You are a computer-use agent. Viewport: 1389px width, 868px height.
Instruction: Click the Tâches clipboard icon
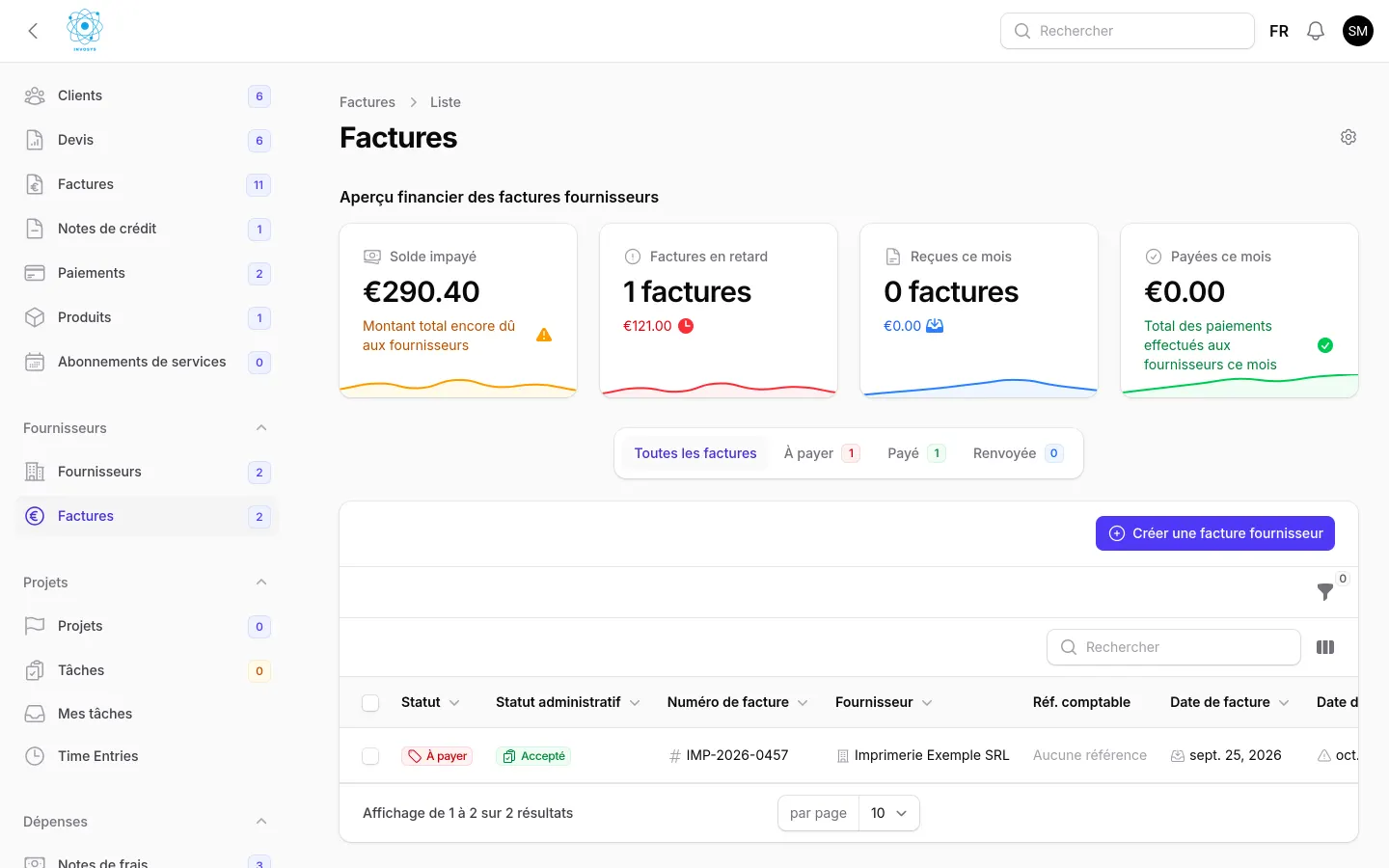click(x=35, y=670)
